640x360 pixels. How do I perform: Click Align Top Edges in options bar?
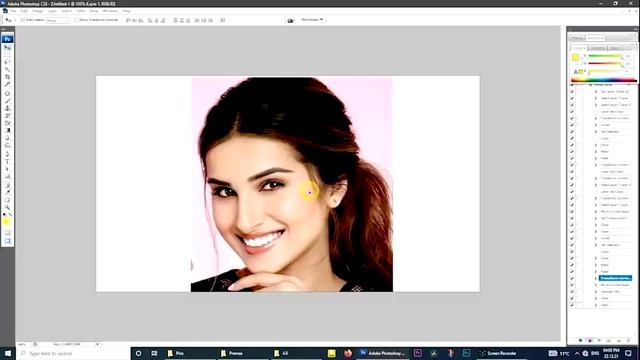pos(128,20)
